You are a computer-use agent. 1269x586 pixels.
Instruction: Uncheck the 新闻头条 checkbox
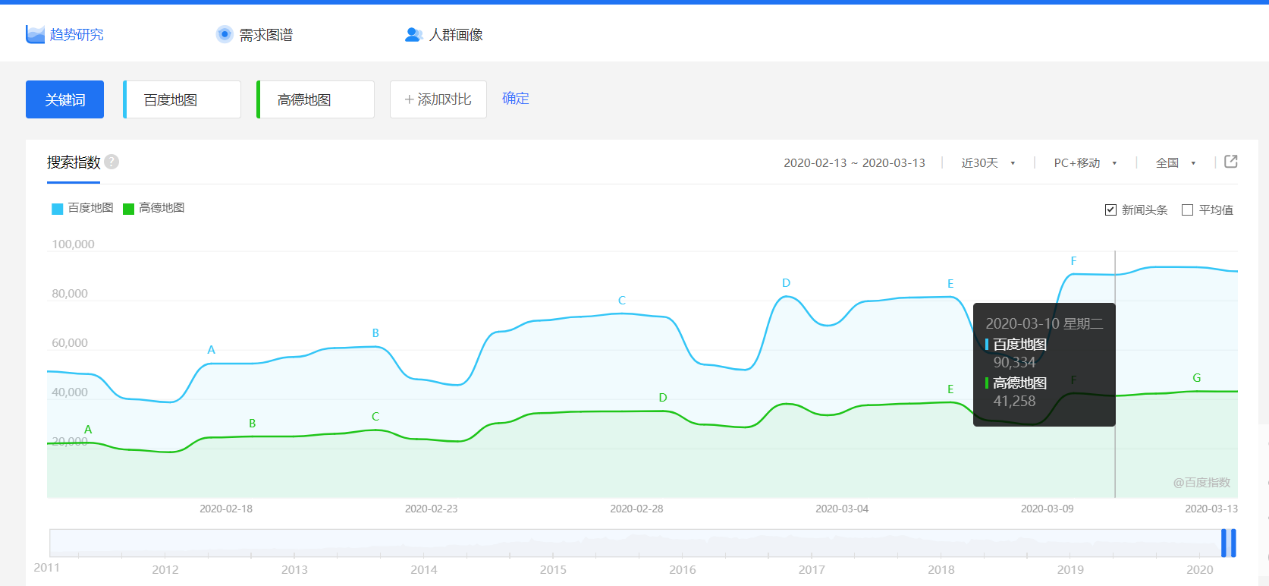pyautogui.click(x=1109, y=209)
